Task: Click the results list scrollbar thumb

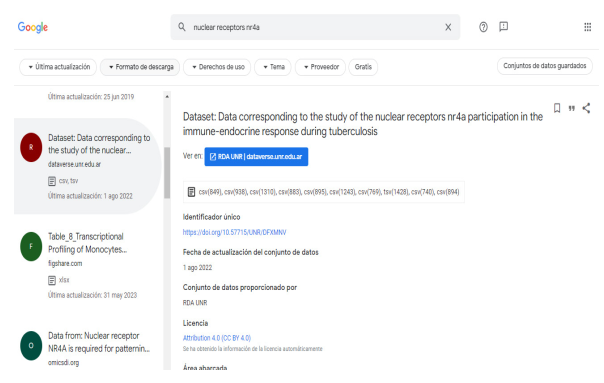Action: pos(167,173)
